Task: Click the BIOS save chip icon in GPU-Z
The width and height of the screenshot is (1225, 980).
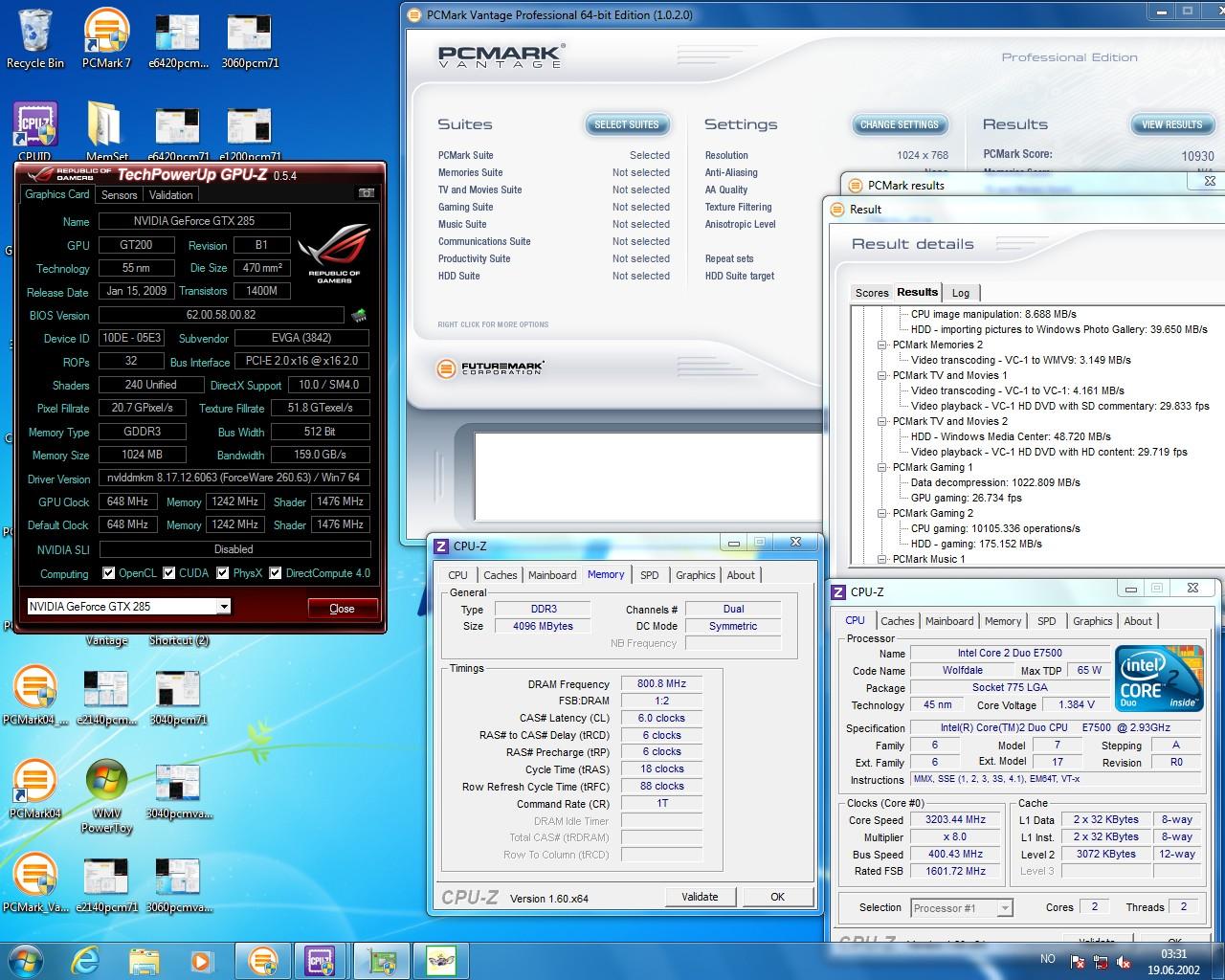Action: tap(359, 315)
